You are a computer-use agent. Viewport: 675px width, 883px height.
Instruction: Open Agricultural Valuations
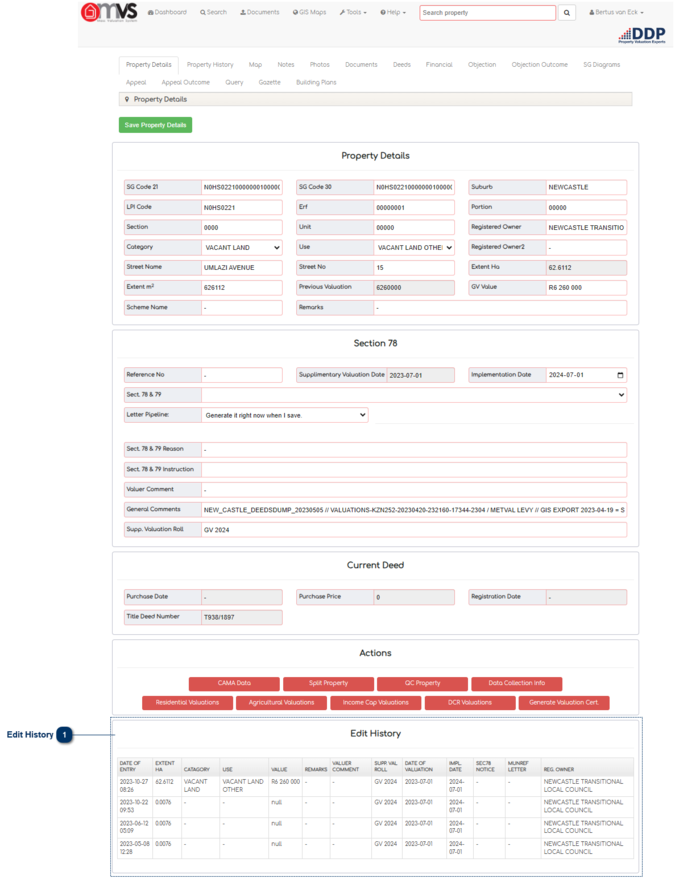coord(281,703)
